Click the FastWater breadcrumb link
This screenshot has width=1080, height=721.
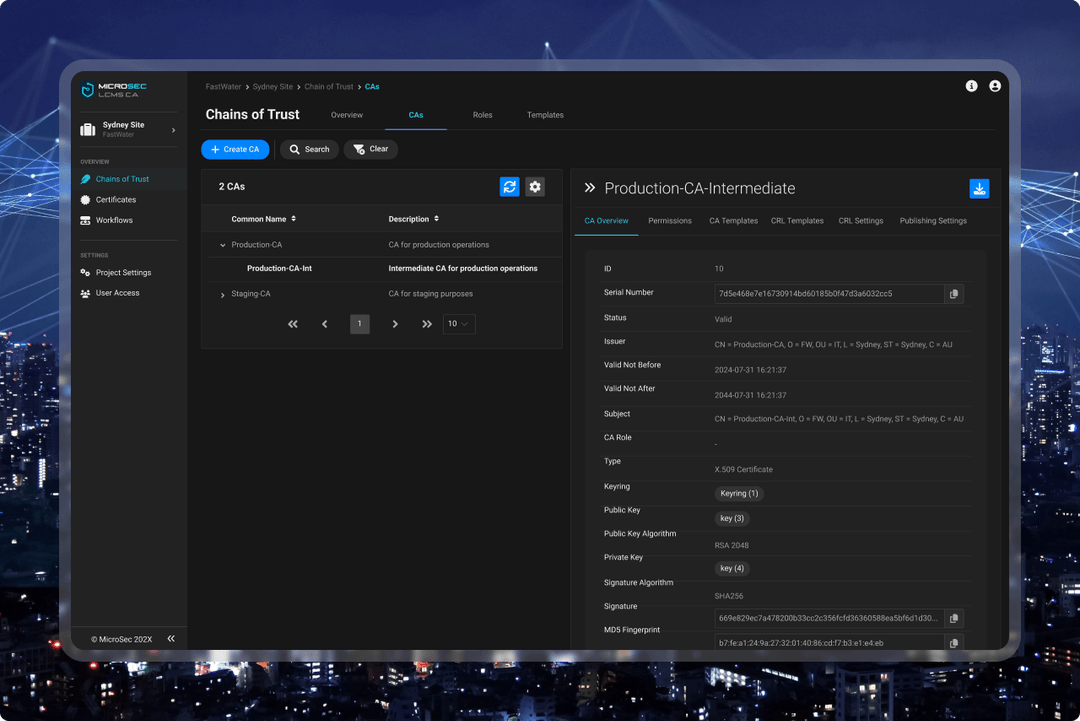223,87
